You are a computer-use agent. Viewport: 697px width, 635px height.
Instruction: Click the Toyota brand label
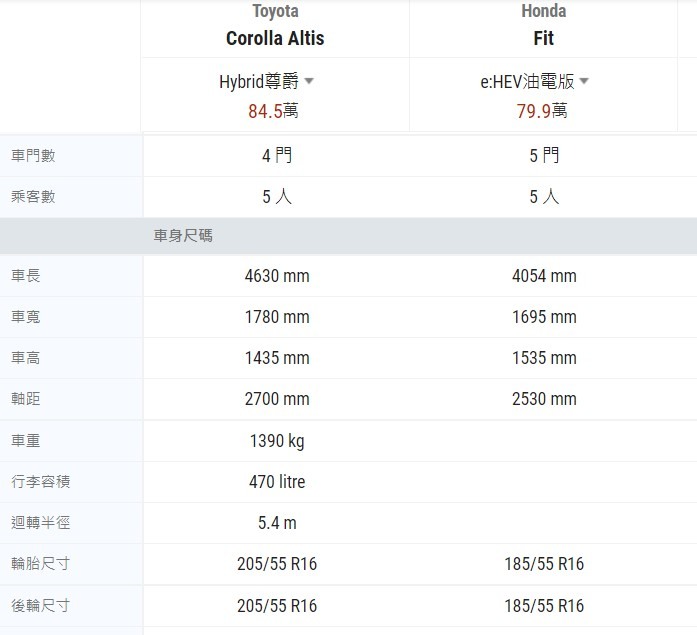pyautogui.click(x=275, y=11)
